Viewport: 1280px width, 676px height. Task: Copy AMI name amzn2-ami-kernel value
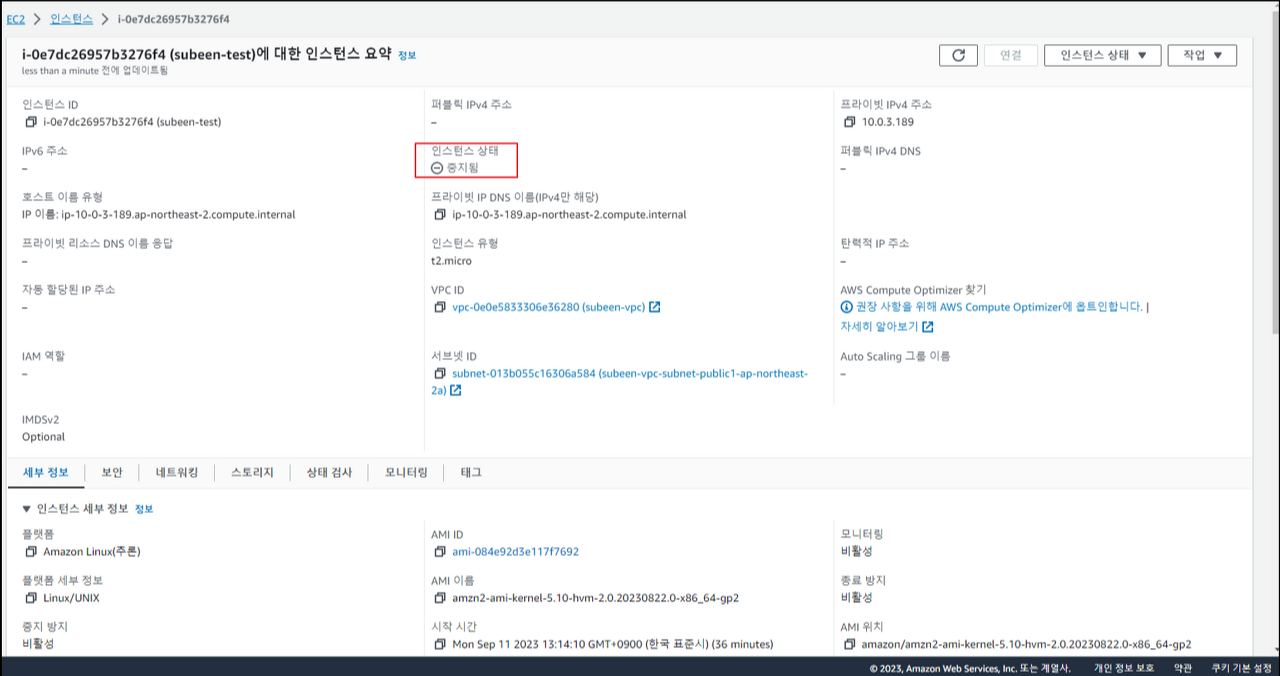click(440, 598)
